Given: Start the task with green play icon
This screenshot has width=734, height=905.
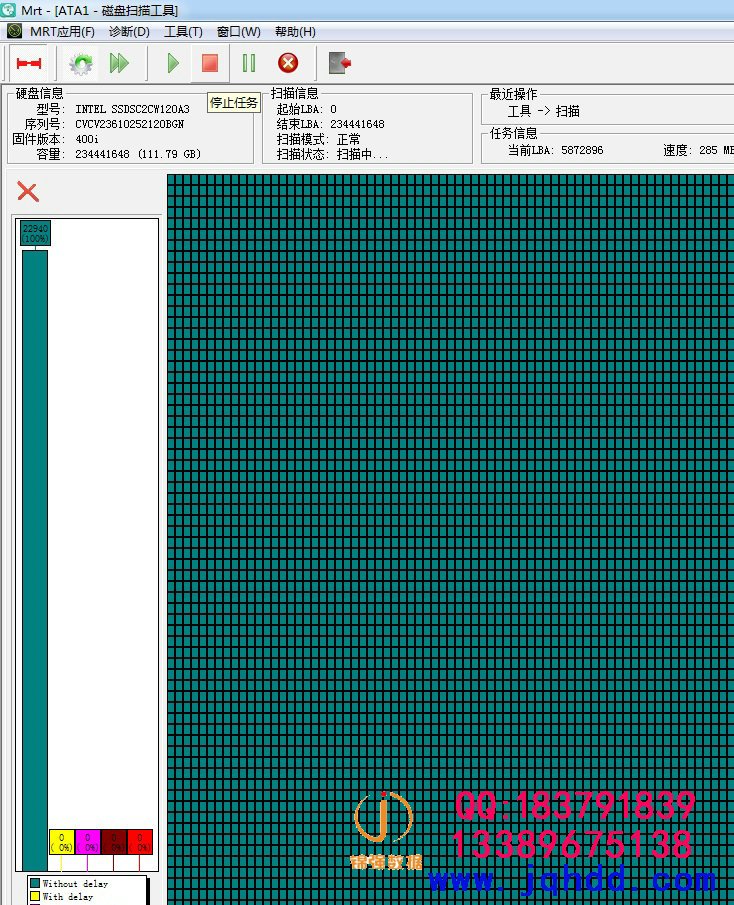Looking at the screenshot, I should tap(173, 63).
